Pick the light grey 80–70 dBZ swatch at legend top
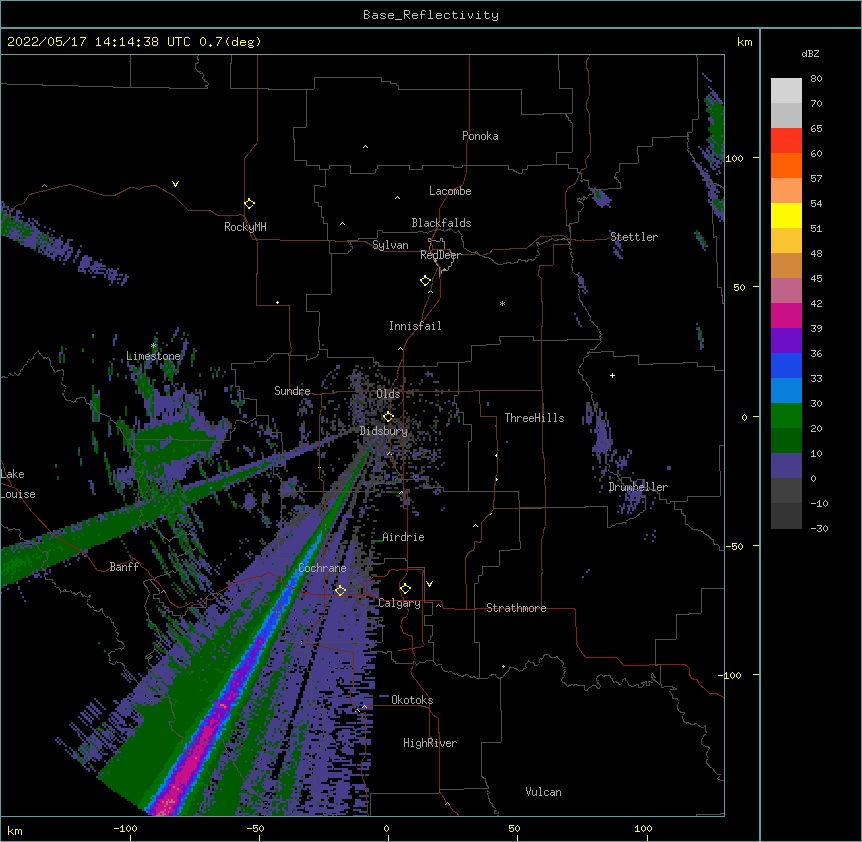Image resolution: width=862 pixels, height=842 pixels. [786, 91]
